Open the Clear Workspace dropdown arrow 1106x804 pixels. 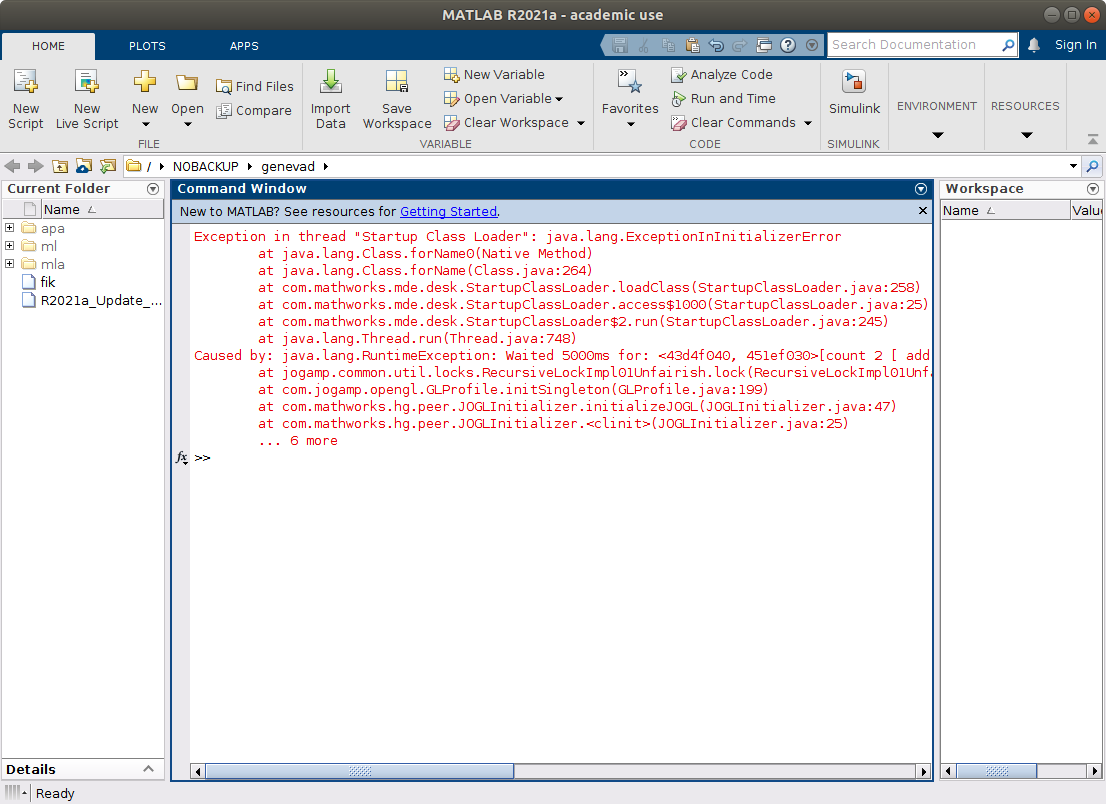click(x=580, y=123)
